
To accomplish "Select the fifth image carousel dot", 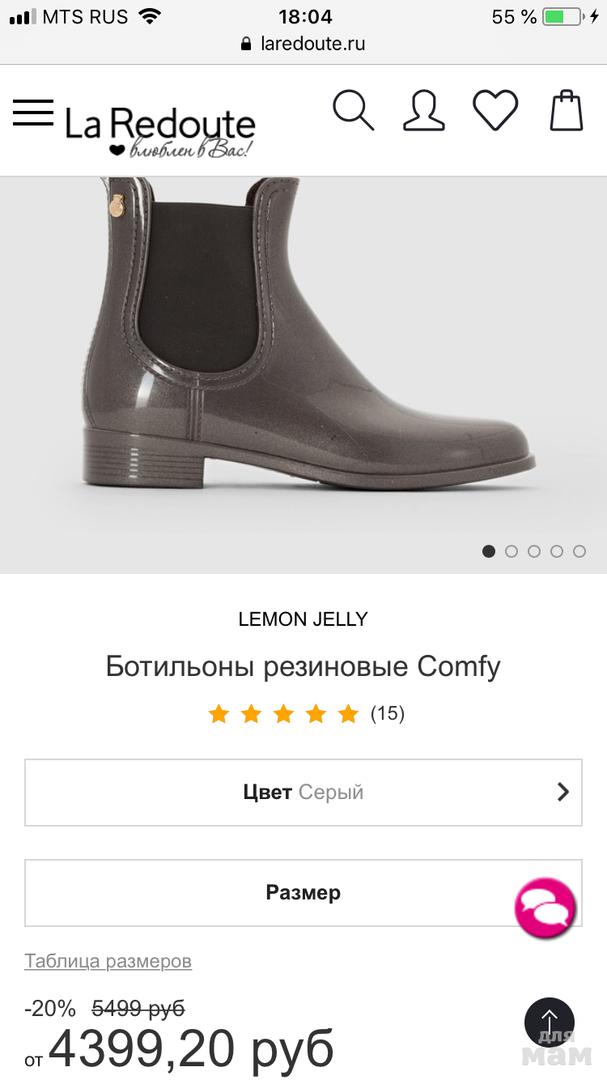I will coord(579,551).
